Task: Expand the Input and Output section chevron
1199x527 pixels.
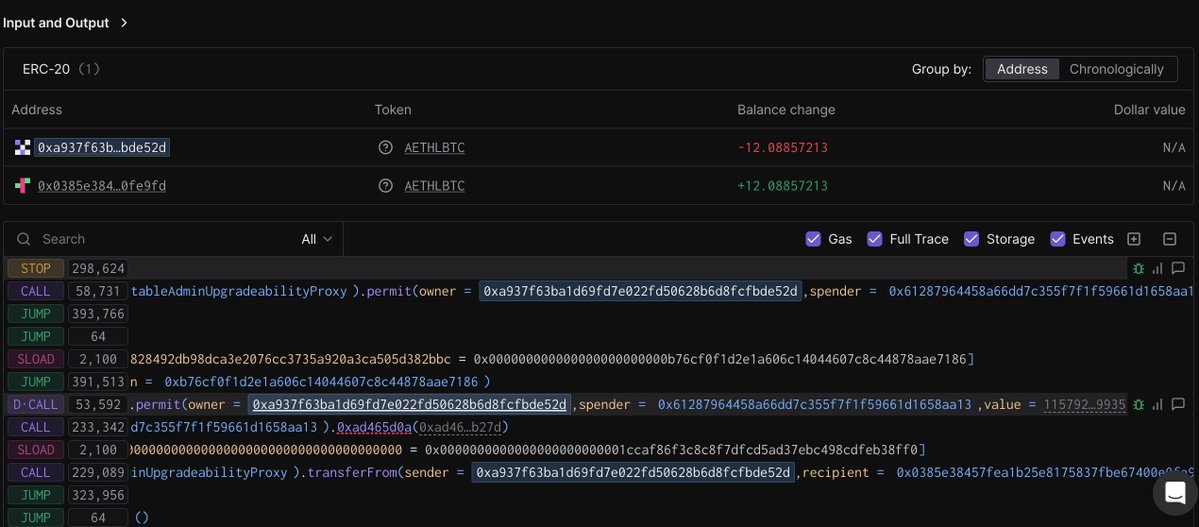Action: pyautogui.click(x=124, y=23)
